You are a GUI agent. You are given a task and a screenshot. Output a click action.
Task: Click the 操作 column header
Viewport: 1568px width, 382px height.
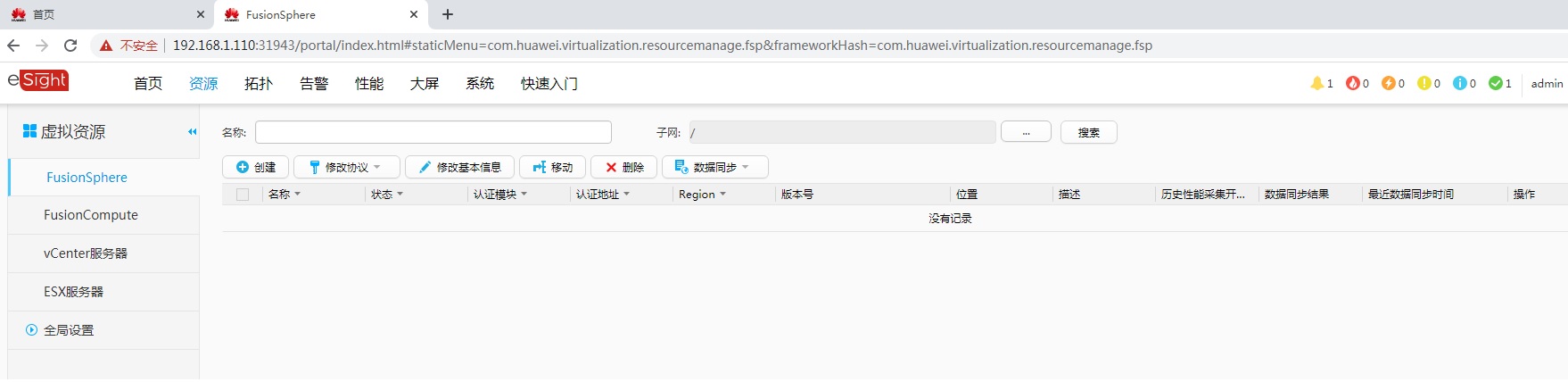point(1524,195)
